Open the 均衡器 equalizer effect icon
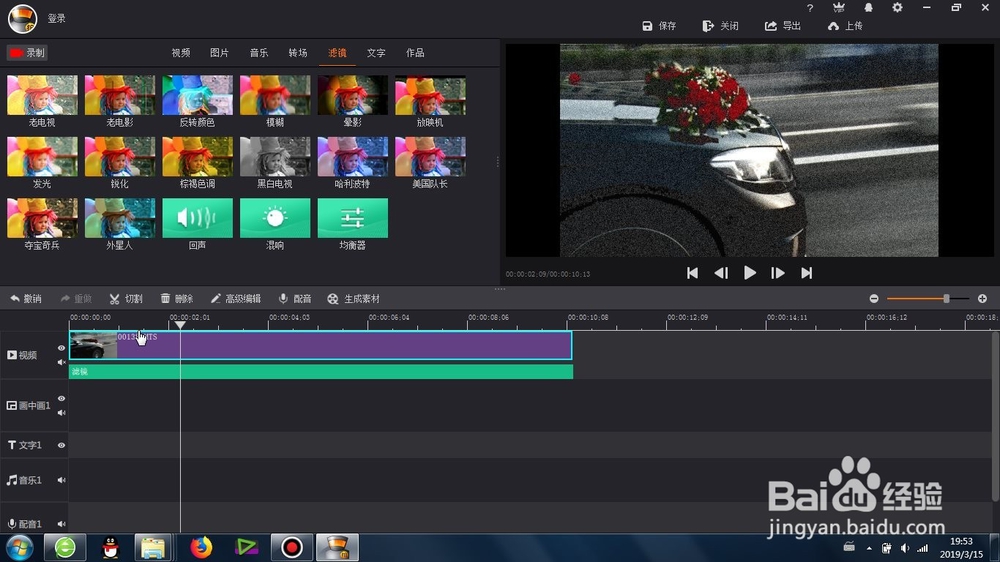Image resolution: width=1000 pixels, height=562 pixels. [x=353, y=218]
